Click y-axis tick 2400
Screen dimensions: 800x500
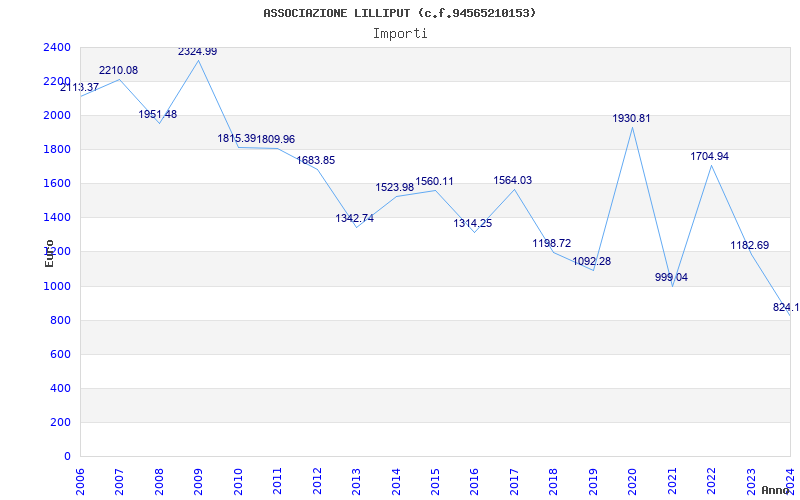pyautogui.click(x=57, y=47)
